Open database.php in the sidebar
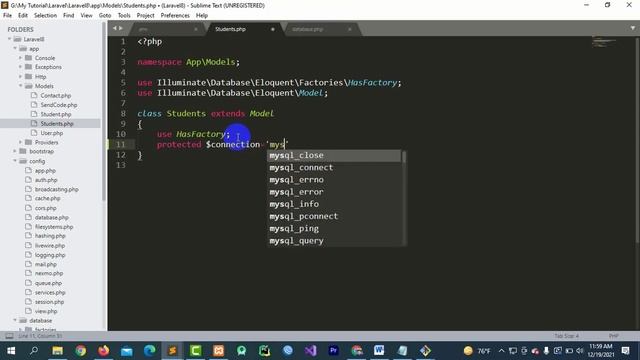The height and width of the screenshot is (360, 640). [x=51, y=218]
